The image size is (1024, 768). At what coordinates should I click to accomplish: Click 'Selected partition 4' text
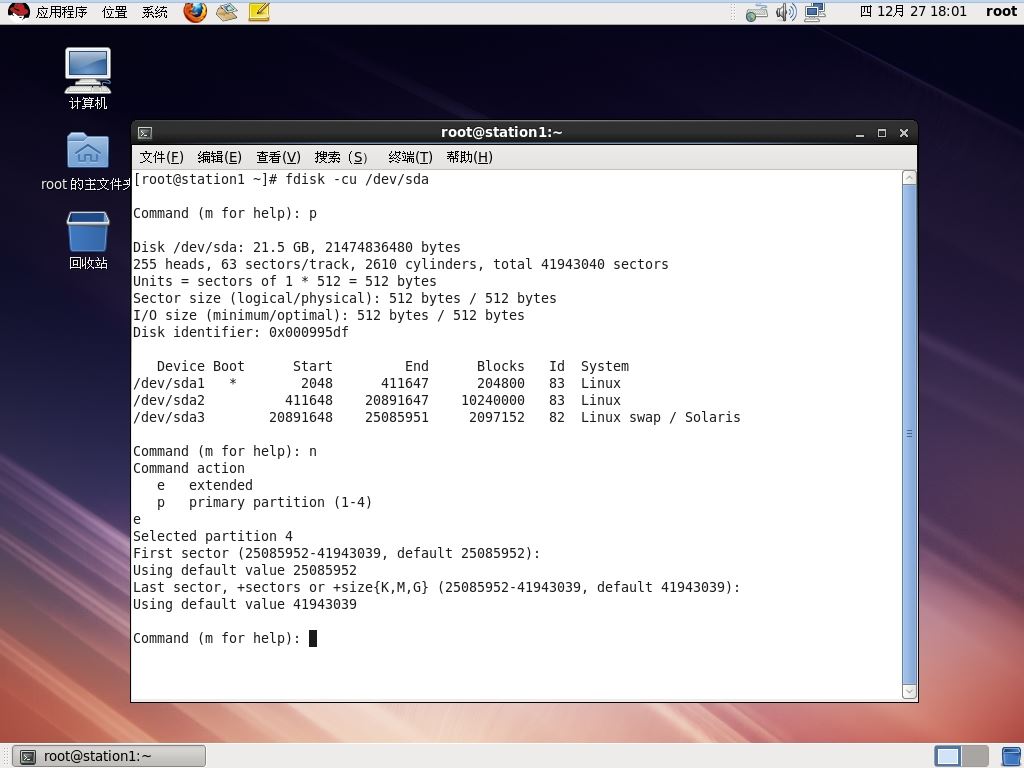click(213, 536)
